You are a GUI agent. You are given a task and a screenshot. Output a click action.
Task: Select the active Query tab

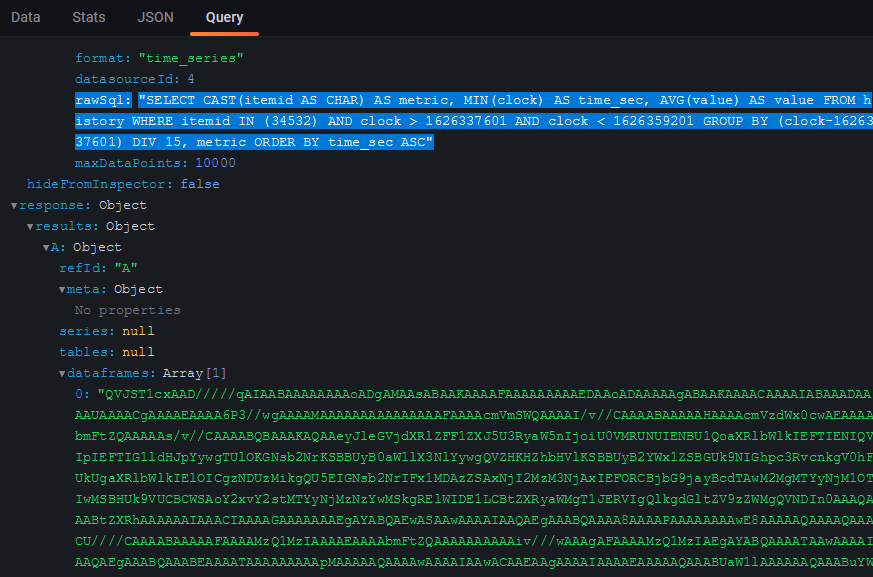[x=223, y=16]
